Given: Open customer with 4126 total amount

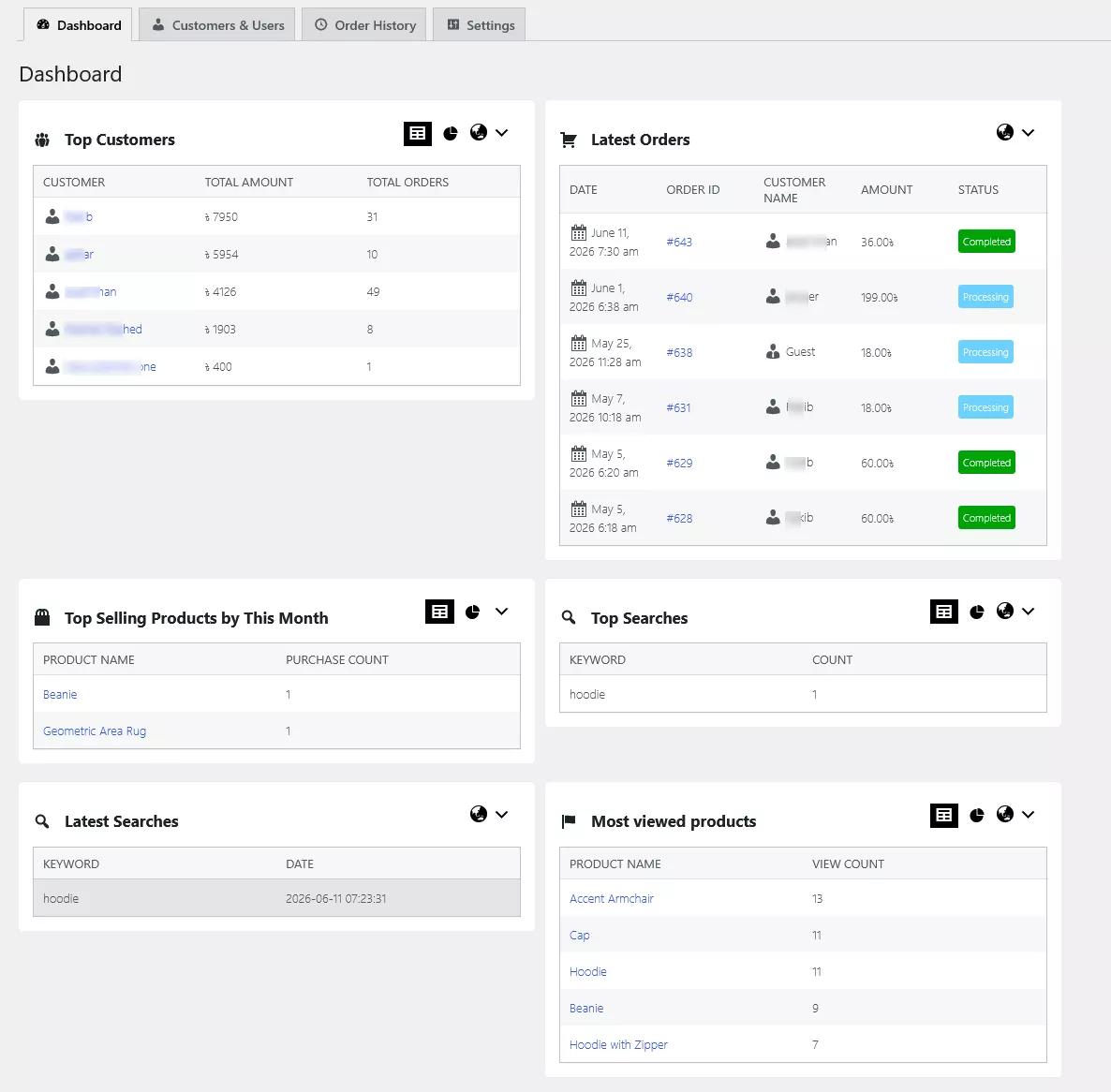Looking at the screenshot, I should 91,292.
